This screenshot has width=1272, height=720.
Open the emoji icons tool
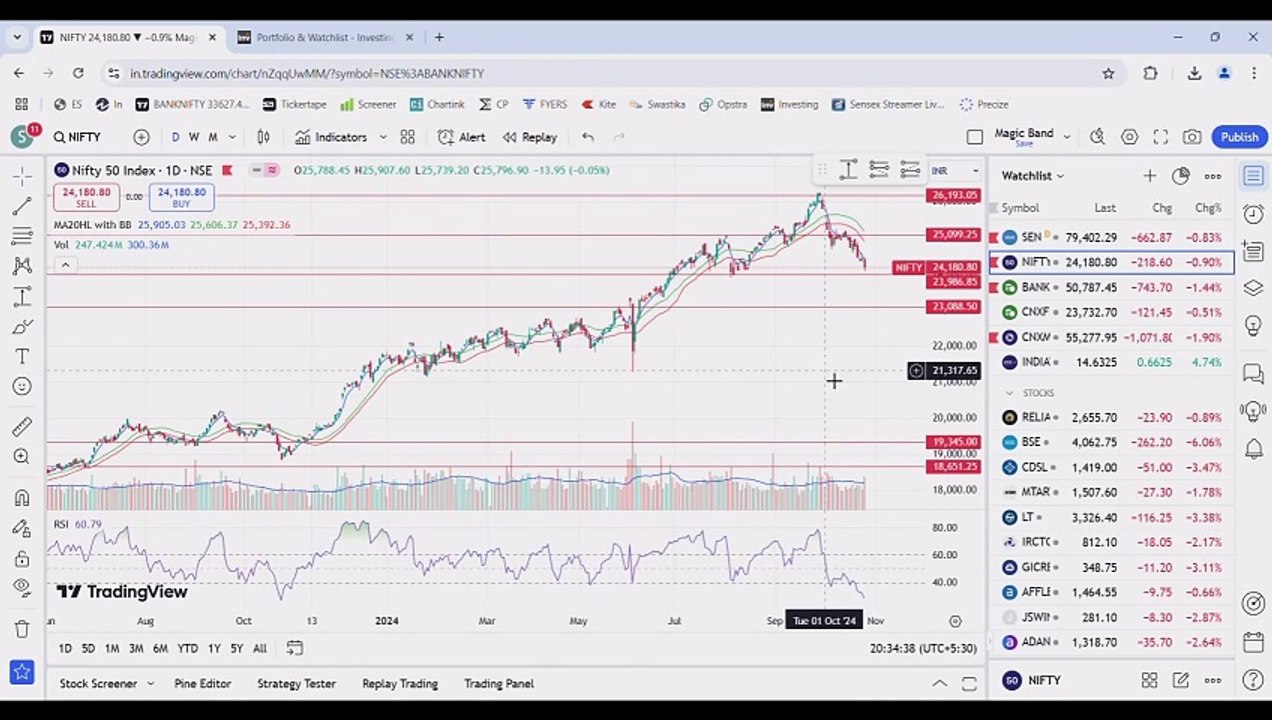[21, 386]
